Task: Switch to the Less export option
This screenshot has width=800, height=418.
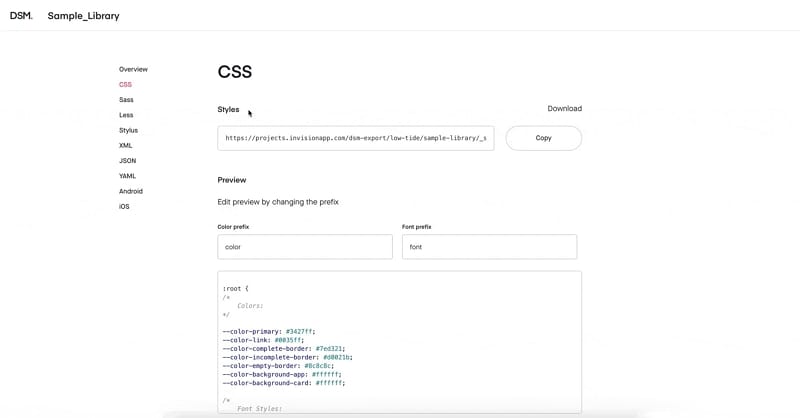Action: (126, 115)
